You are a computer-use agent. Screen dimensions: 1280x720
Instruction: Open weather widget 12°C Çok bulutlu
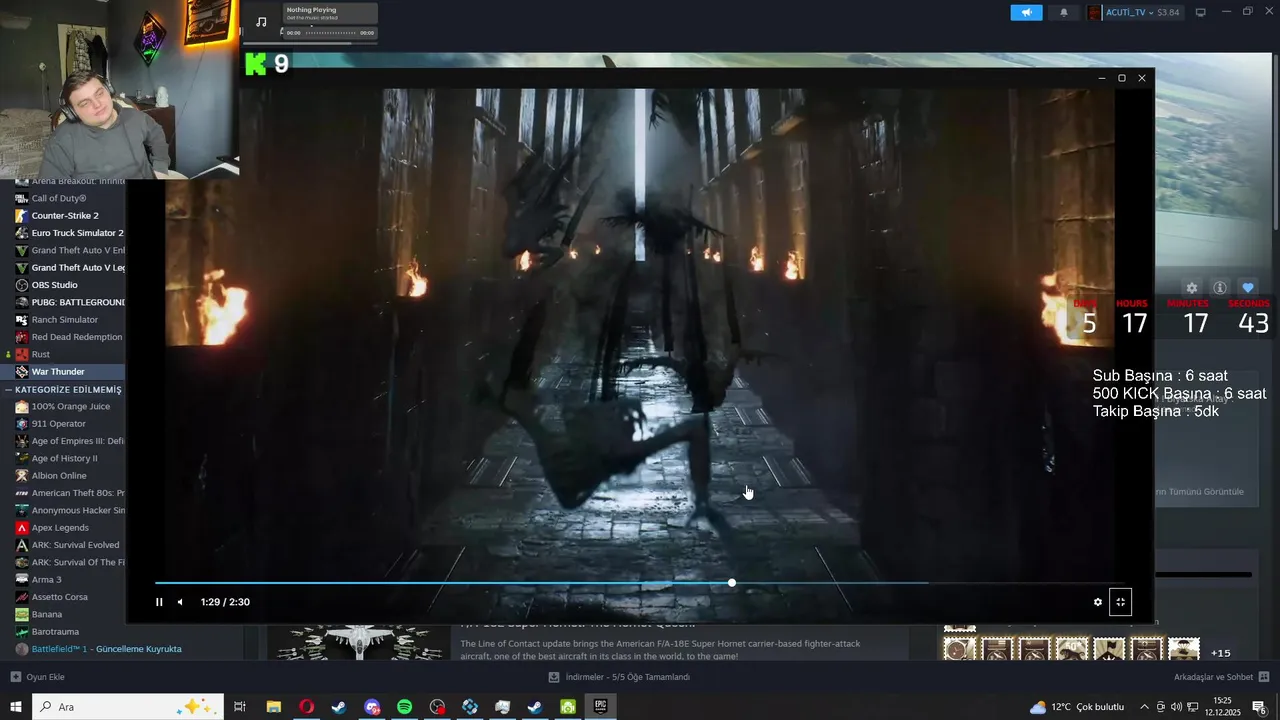(x=1077, y=707)
